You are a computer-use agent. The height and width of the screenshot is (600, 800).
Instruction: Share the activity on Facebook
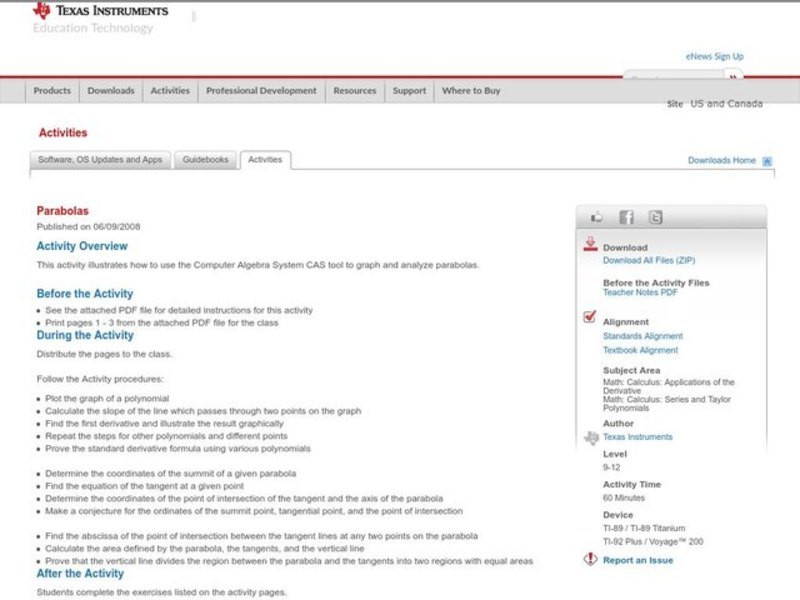[626, 217]
